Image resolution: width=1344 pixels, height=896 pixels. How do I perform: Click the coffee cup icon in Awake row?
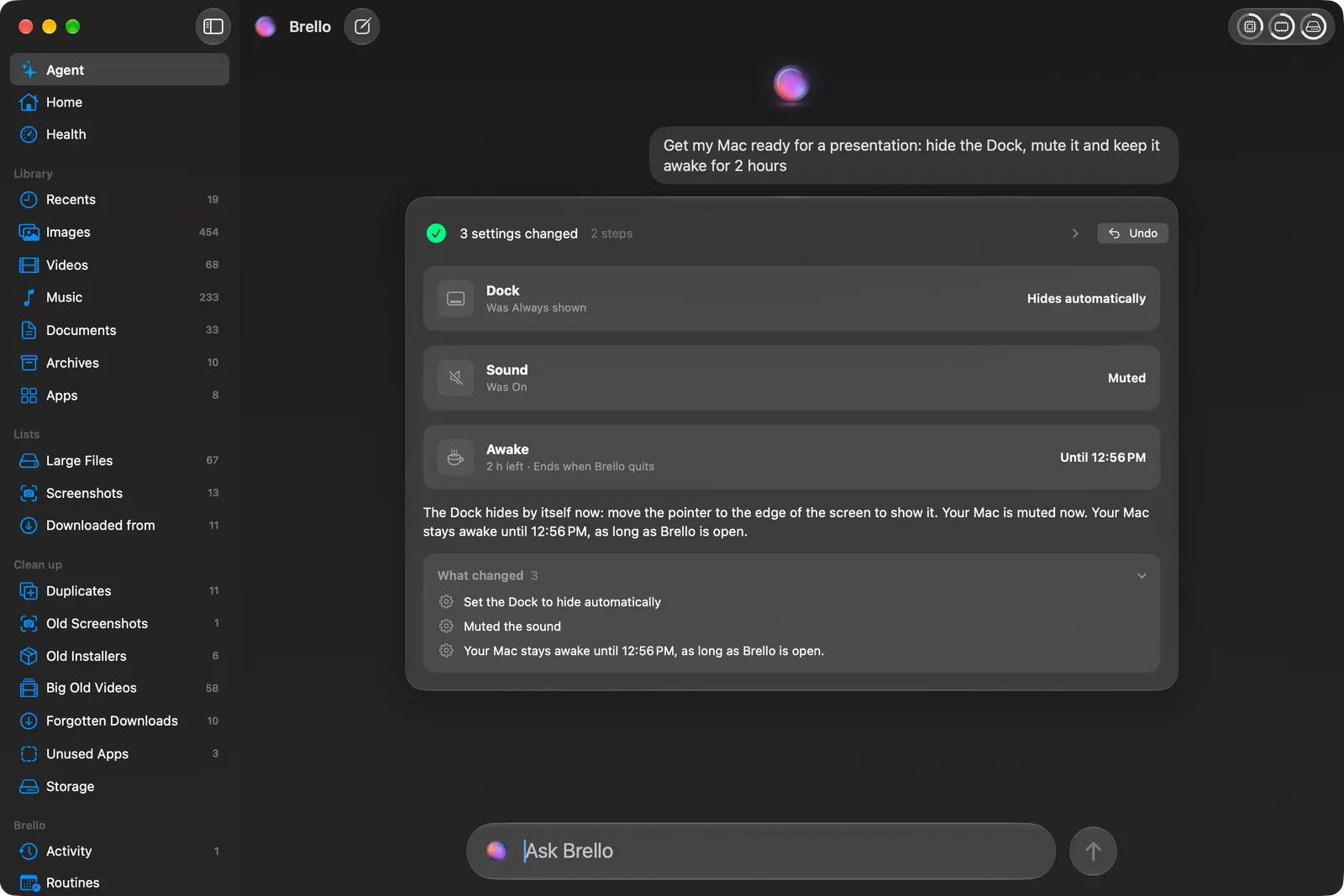(x=455, y=458)
